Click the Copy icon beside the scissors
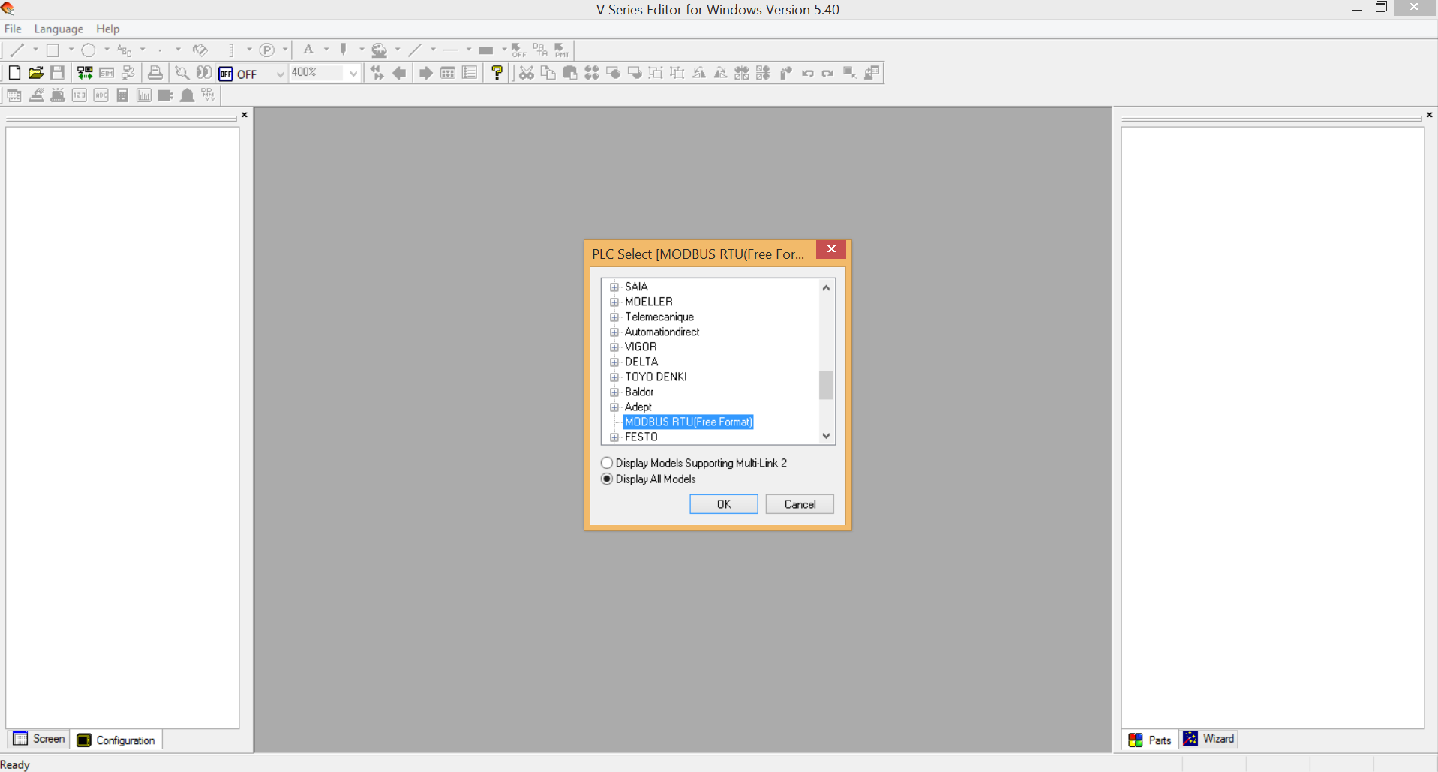1438x772 pixels. point(548,73)
